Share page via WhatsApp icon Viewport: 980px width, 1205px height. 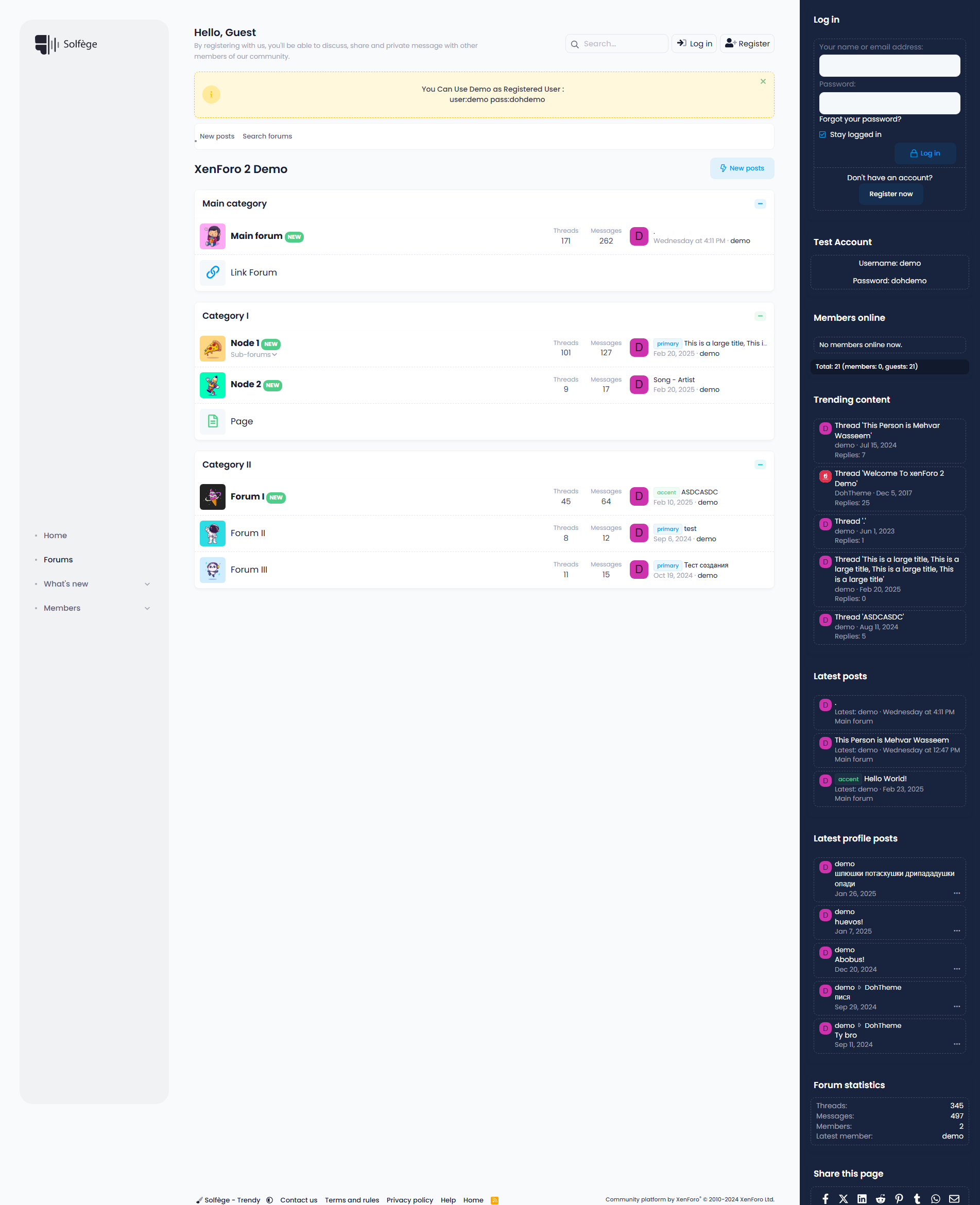[935, 1199]
